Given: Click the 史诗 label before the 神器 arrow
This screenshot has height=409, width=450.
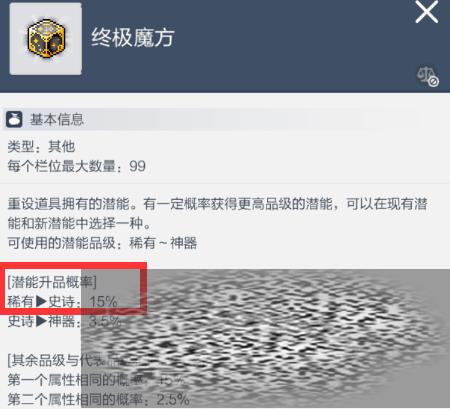Looking at the screenshot, I should pos(21,321).
